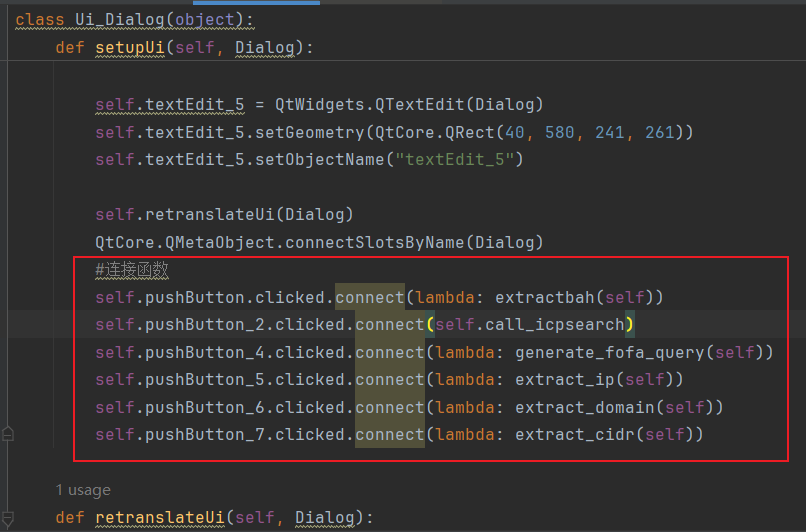This screenshot has height=532, width=806.
Task: Click pushButton_2 identifier
Action: point(205,325)
